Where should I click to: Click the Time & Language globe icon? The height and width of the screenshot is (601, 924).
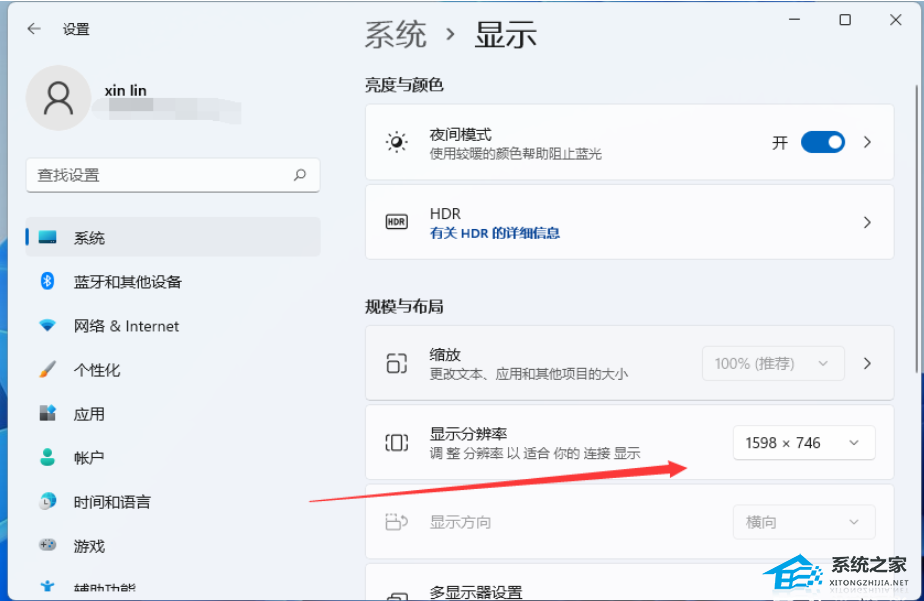pos(47,501)
